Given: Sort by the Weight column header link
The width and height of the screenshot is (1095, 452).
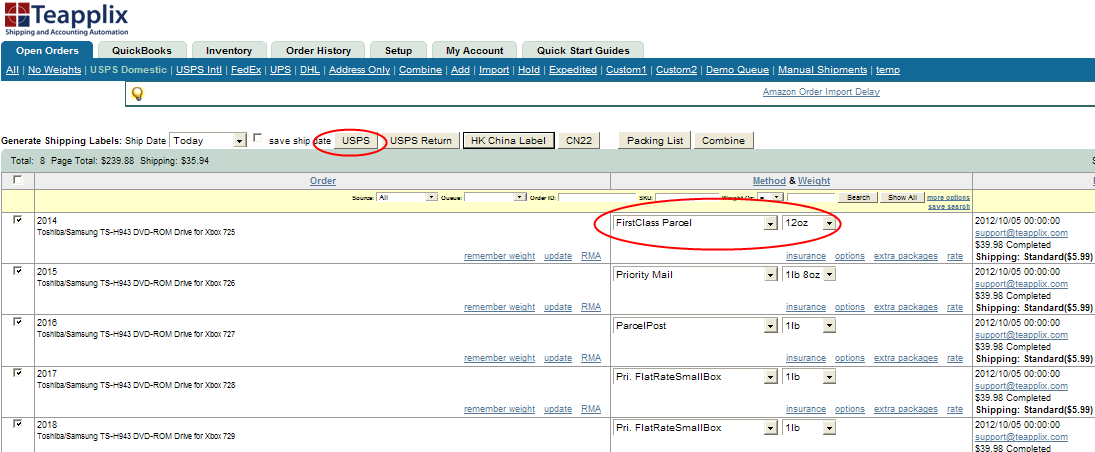Looking at the screenshot, I should (x=814, y=181).
